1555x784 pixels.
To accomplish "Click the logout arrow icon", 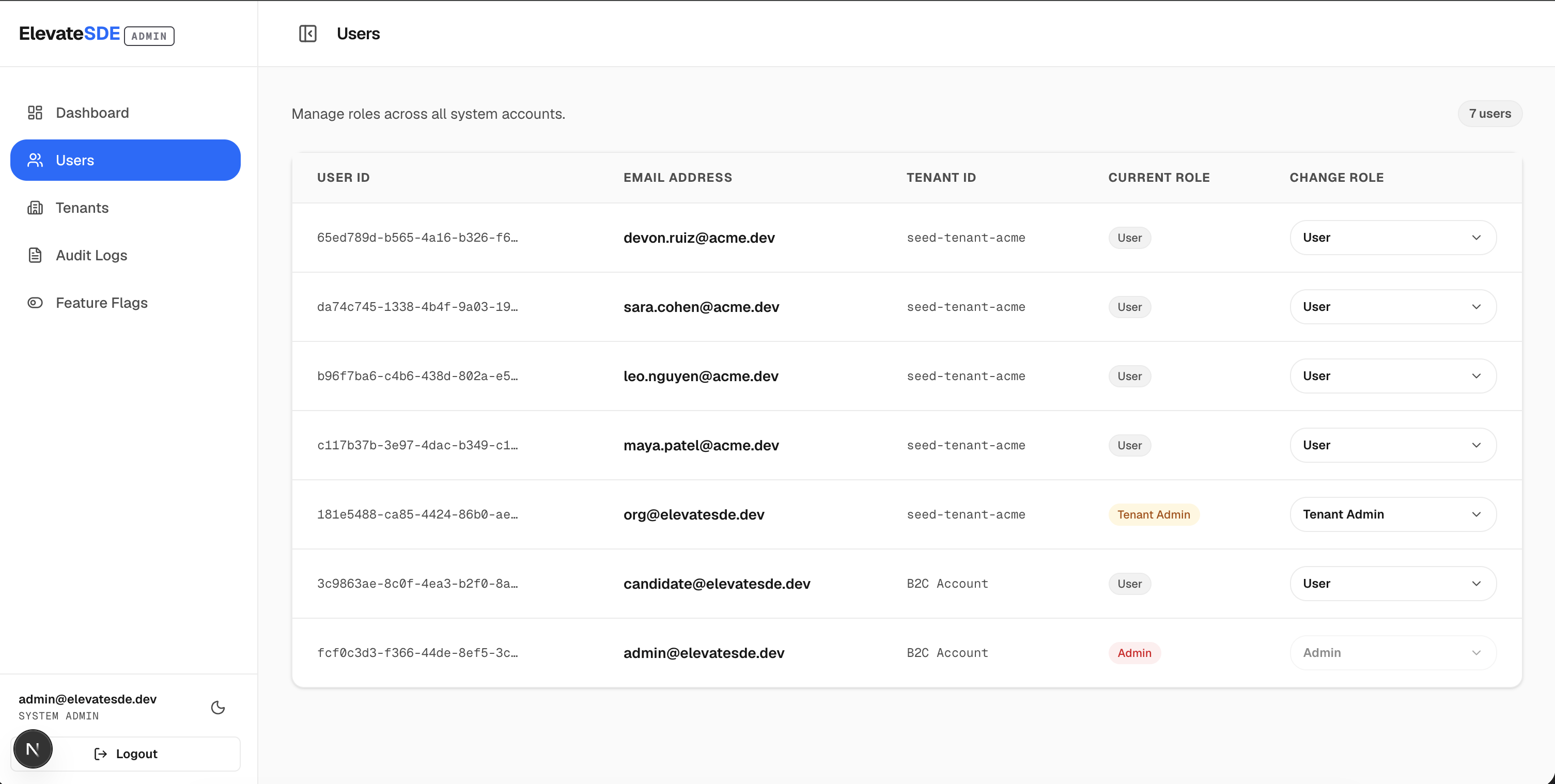I will [x=101, y=754].
